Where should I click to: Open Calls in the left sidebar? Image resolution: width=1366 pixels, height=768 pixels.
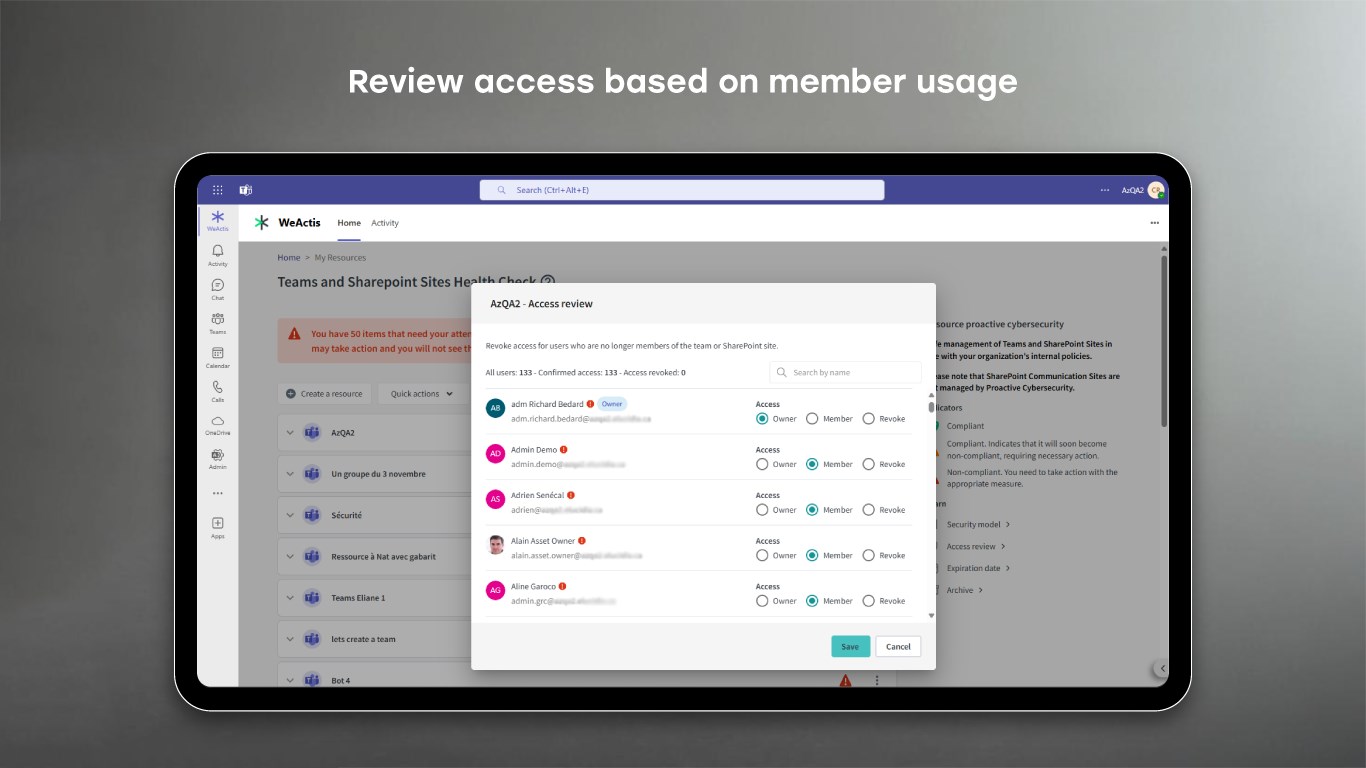pyautogui.click(x=217, y=391)
